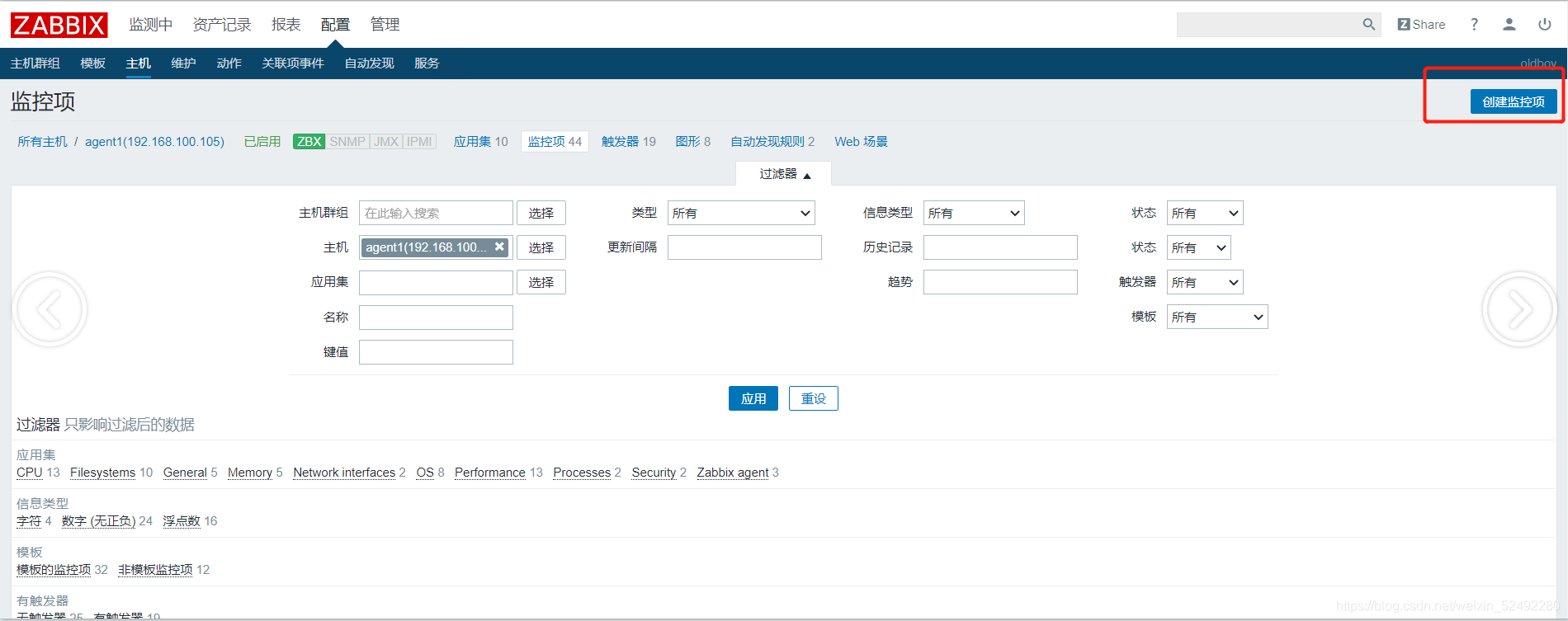Viewport: 1568px width, 621px height.
Task: Click the 历史记录 input field
Action: [1000, 247]
